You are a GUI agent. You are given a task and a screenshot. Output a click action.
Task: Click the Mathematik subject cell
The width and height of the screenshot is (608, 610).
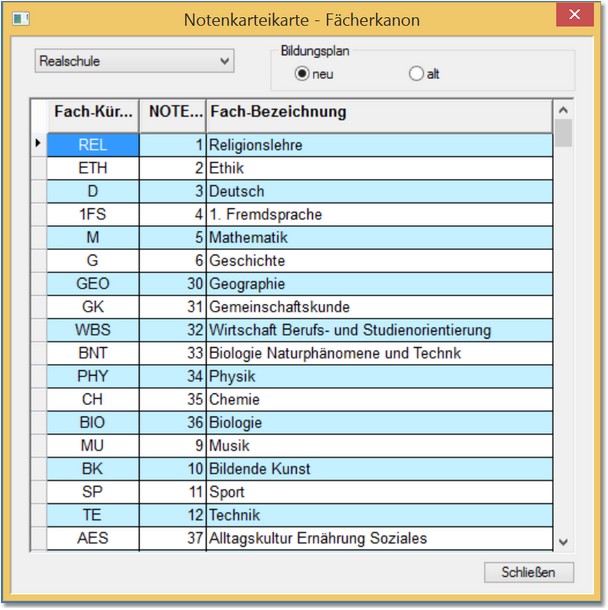click(378, 238)
